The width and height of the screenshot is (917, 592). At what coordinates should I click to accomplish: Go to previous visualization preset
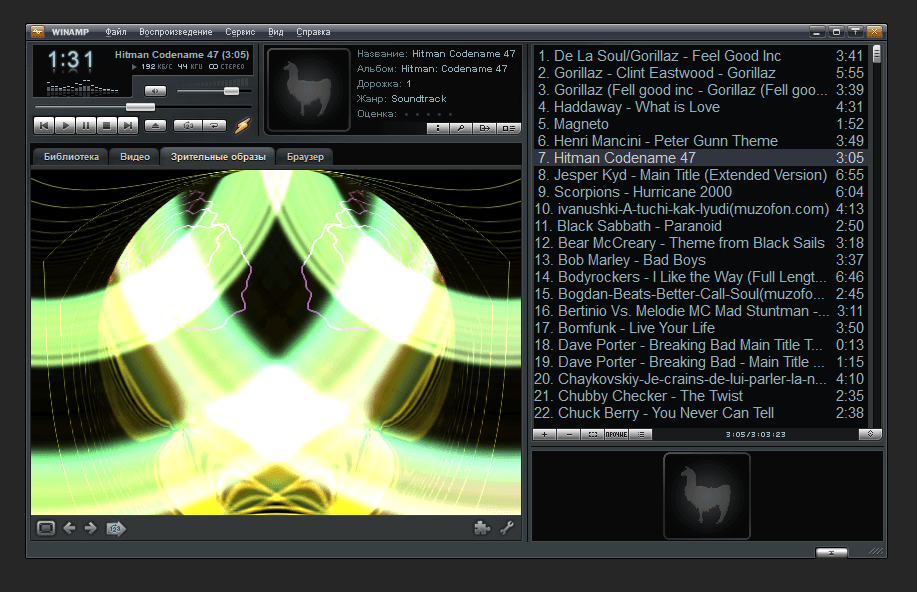[69, 528]
